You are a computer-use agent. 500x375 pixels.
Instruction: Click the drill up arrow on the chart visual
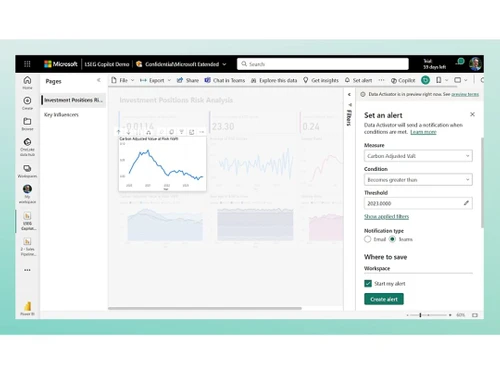(118, 132)
